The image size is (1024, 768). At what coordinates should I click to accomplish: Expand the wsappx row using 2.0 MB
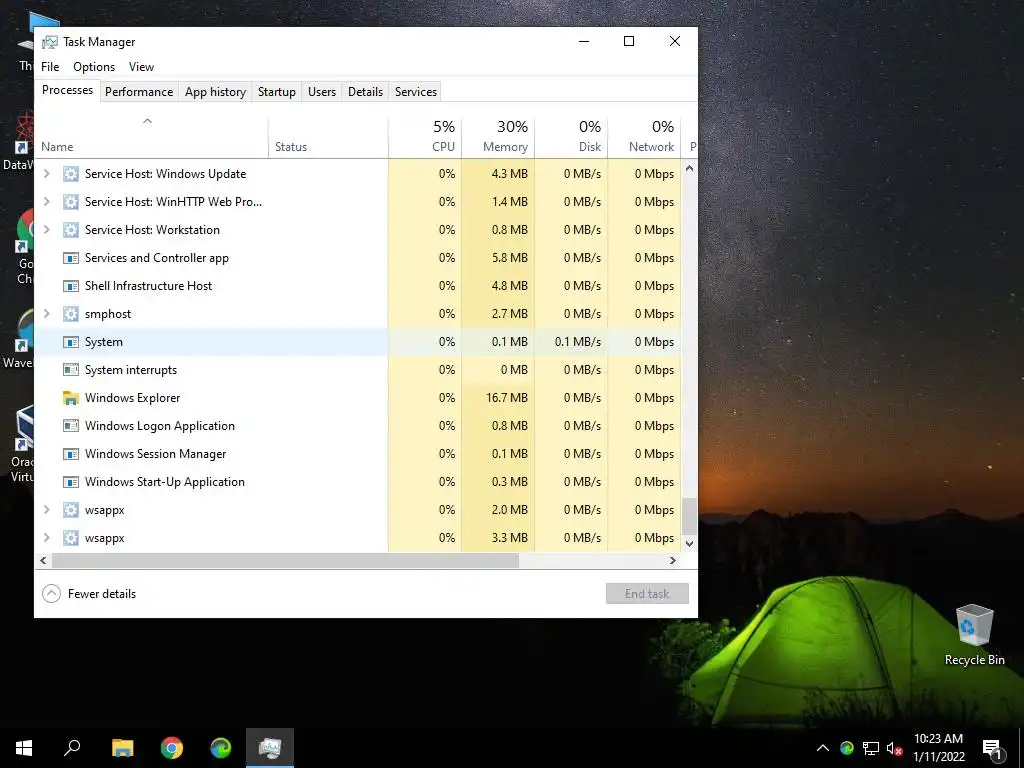point(46,510)
